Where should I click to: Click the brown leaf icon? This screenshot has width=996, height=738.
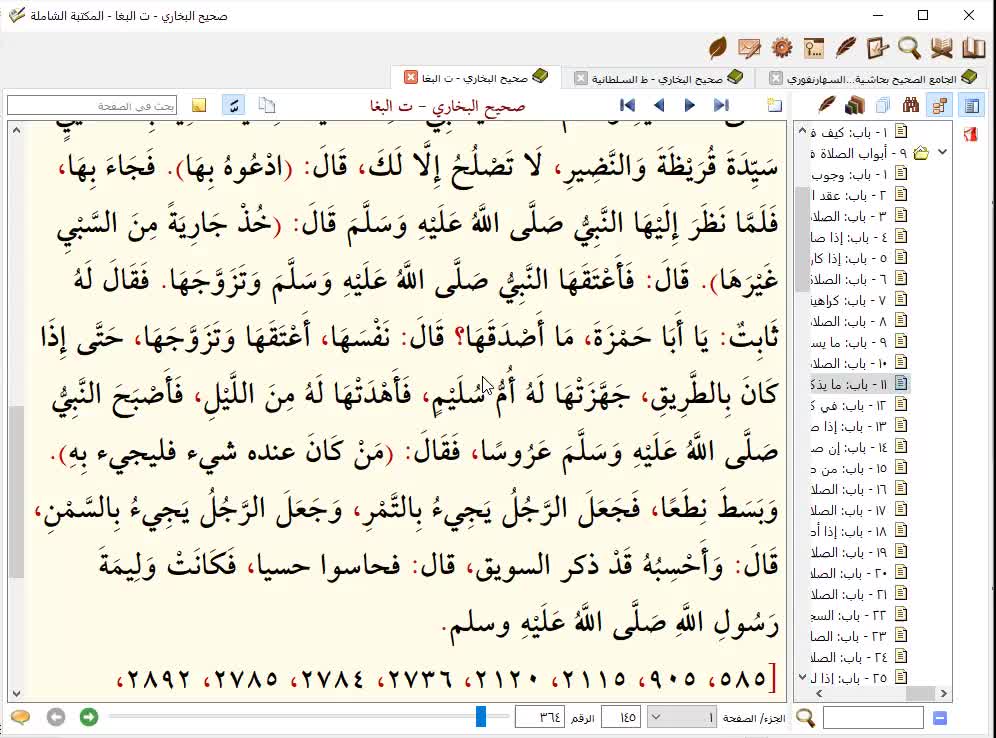[x=718, y=48]
